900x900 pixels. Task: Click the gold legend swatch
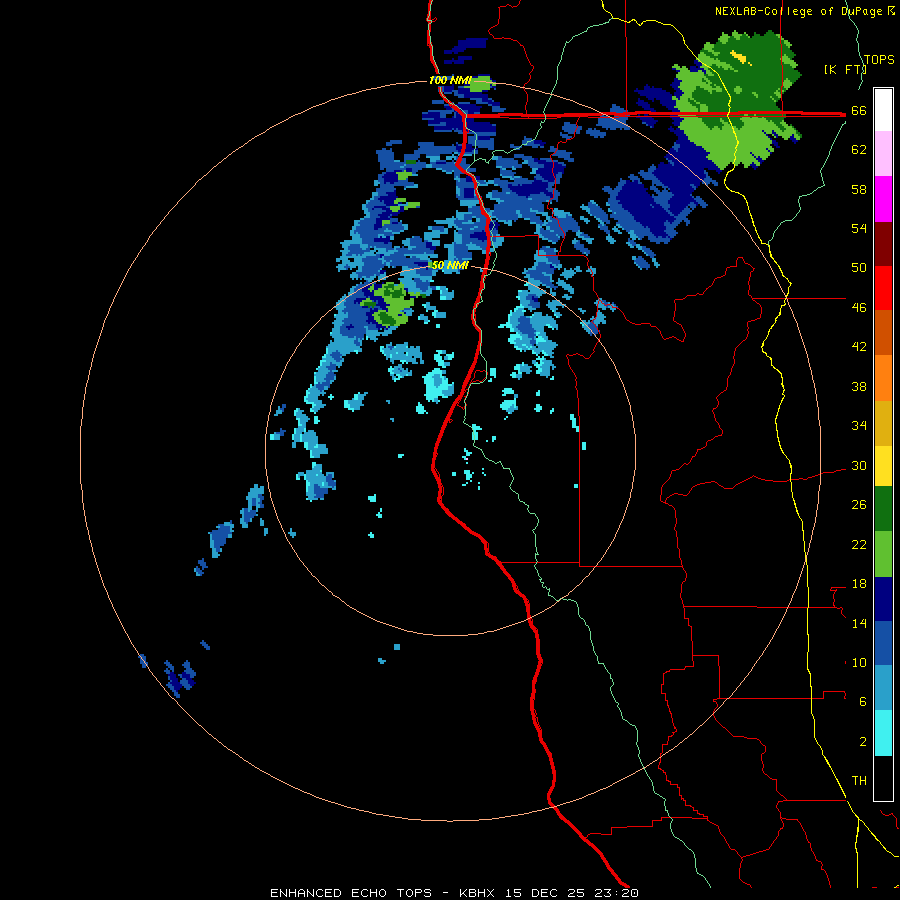[883, 422]
